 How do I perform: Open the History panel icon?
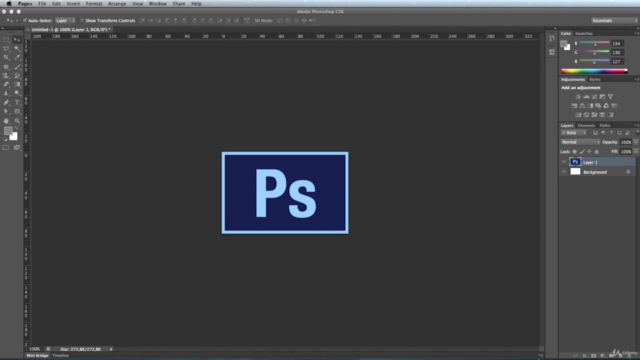[x=552, y=38]
